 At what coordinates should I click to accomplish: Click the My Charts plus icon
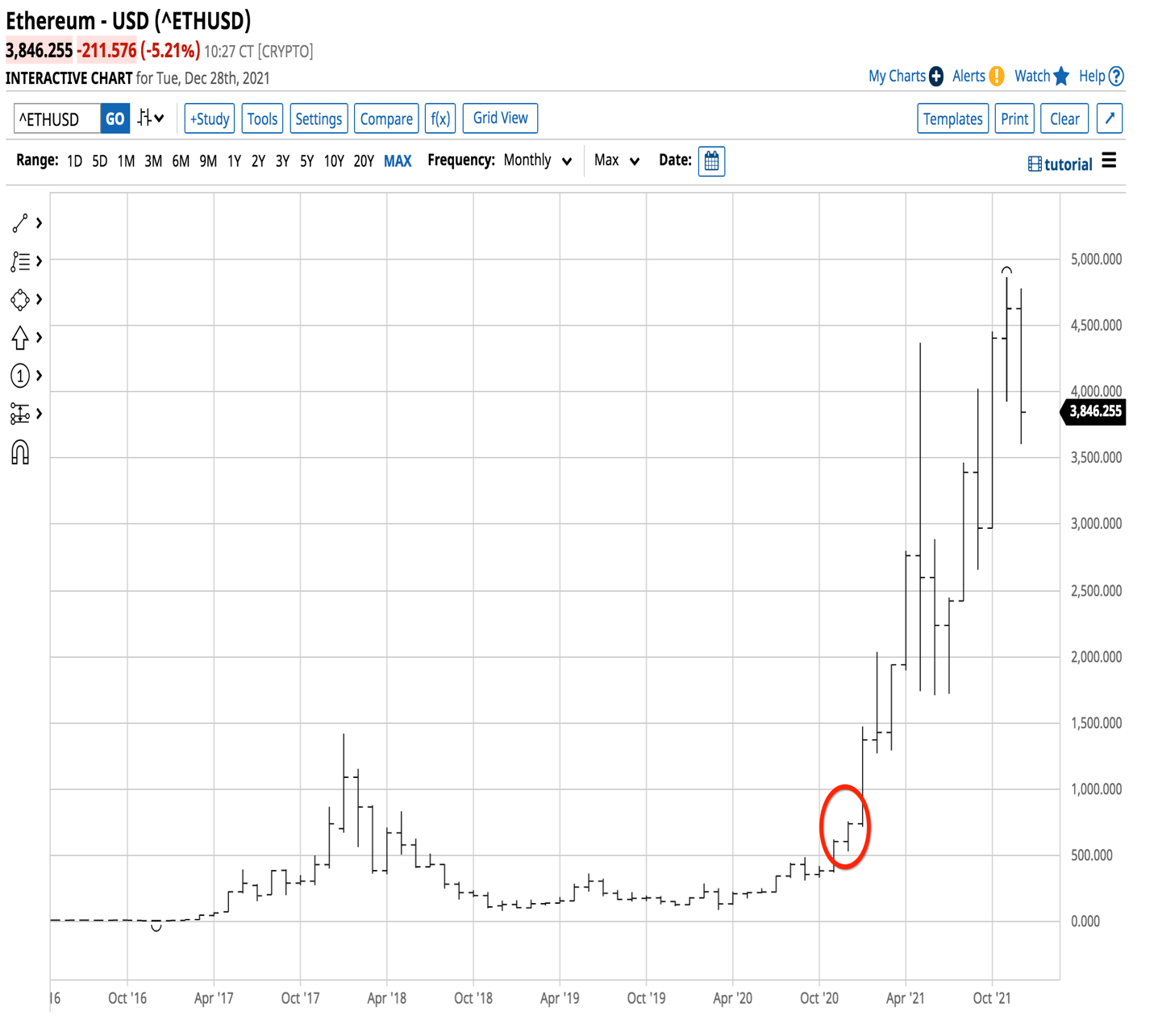[936, 77]
